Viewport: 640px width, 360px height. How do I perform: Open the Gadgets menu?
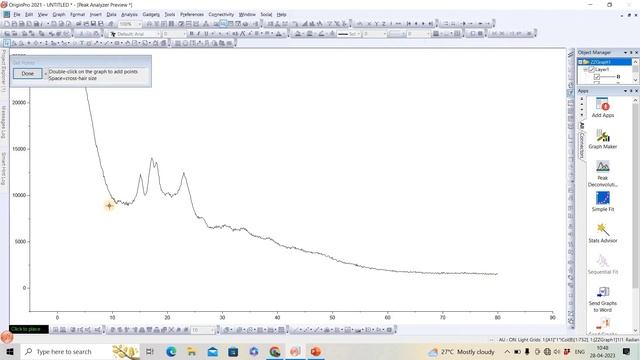151,14
